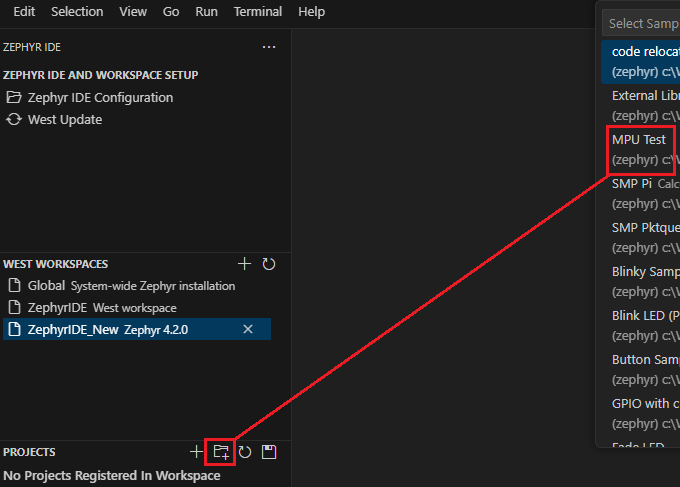Open the Terminal menu
680x487 pixels.
258,12
